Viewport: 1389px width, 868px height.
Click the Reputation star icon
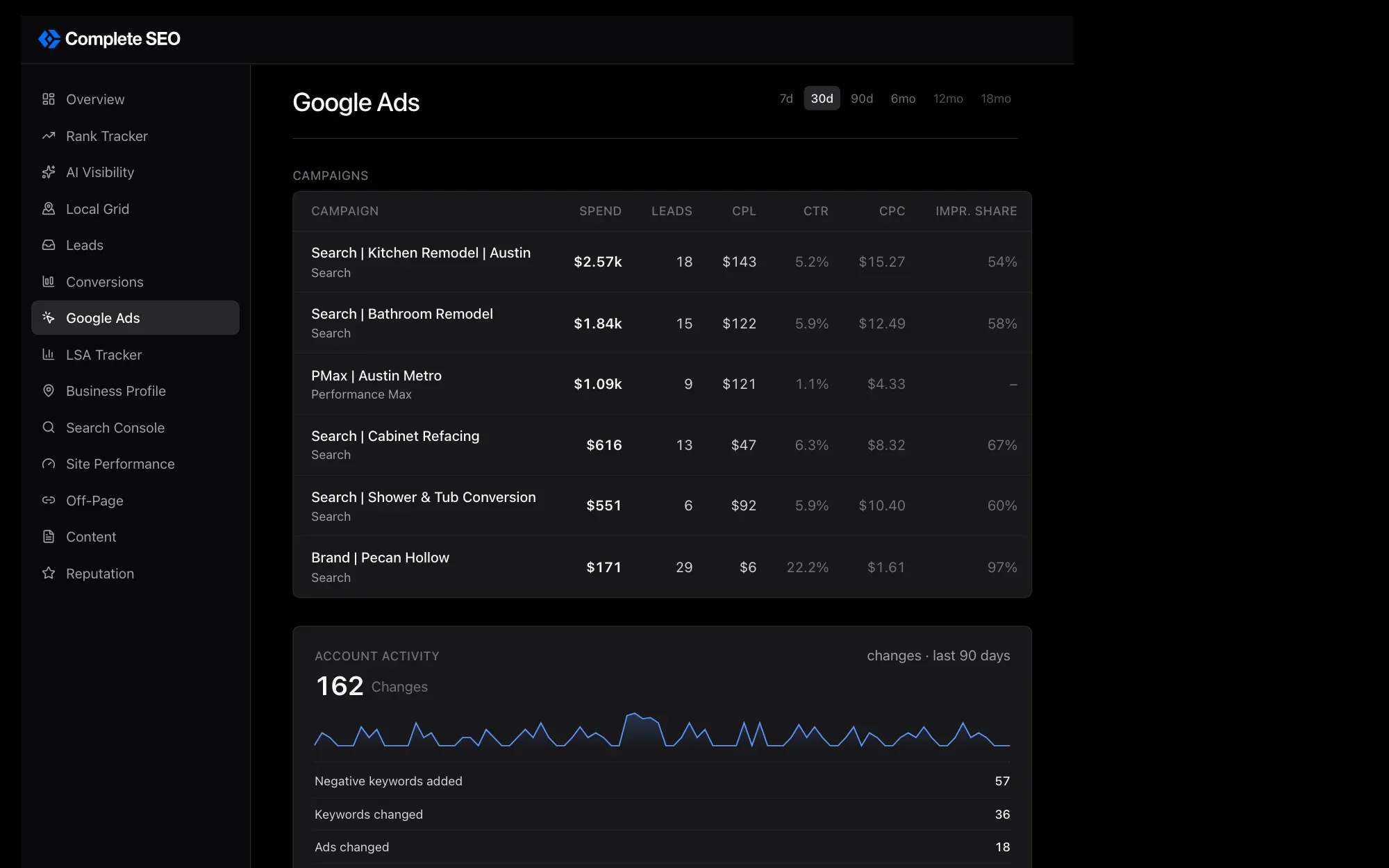tap(49, 574)
